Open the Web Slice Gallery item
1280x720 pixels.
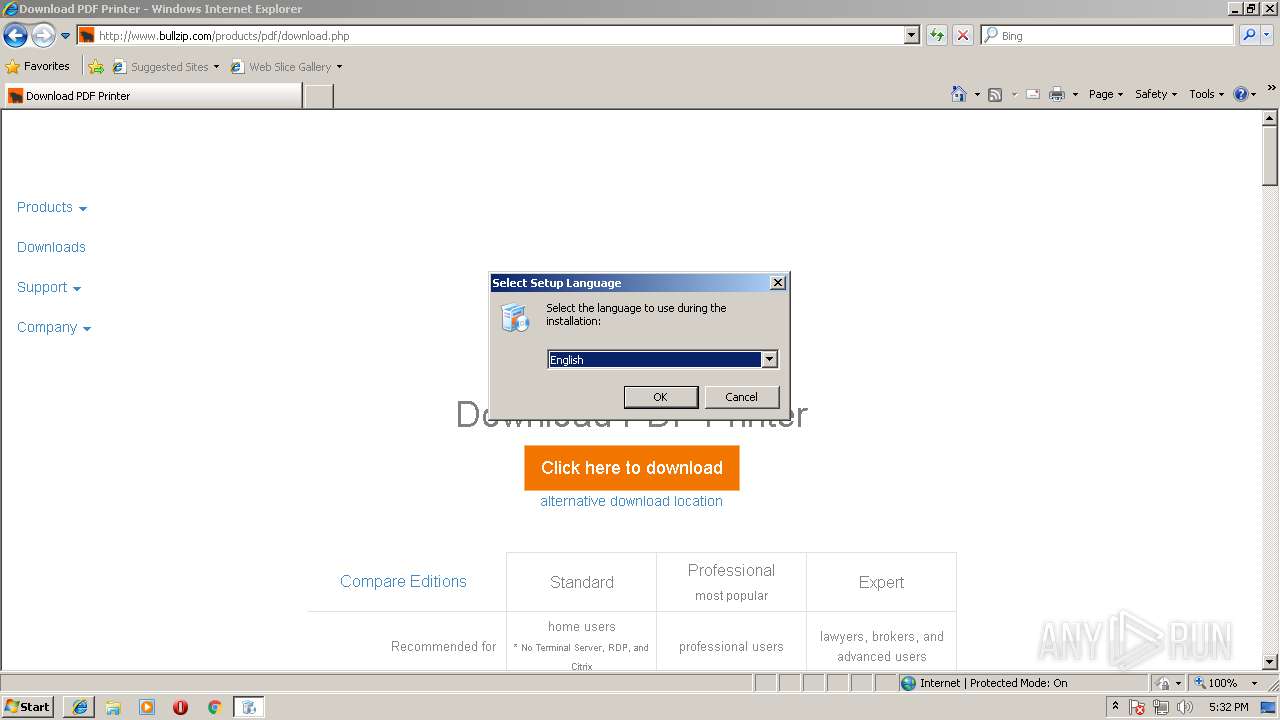pos(286,67)
